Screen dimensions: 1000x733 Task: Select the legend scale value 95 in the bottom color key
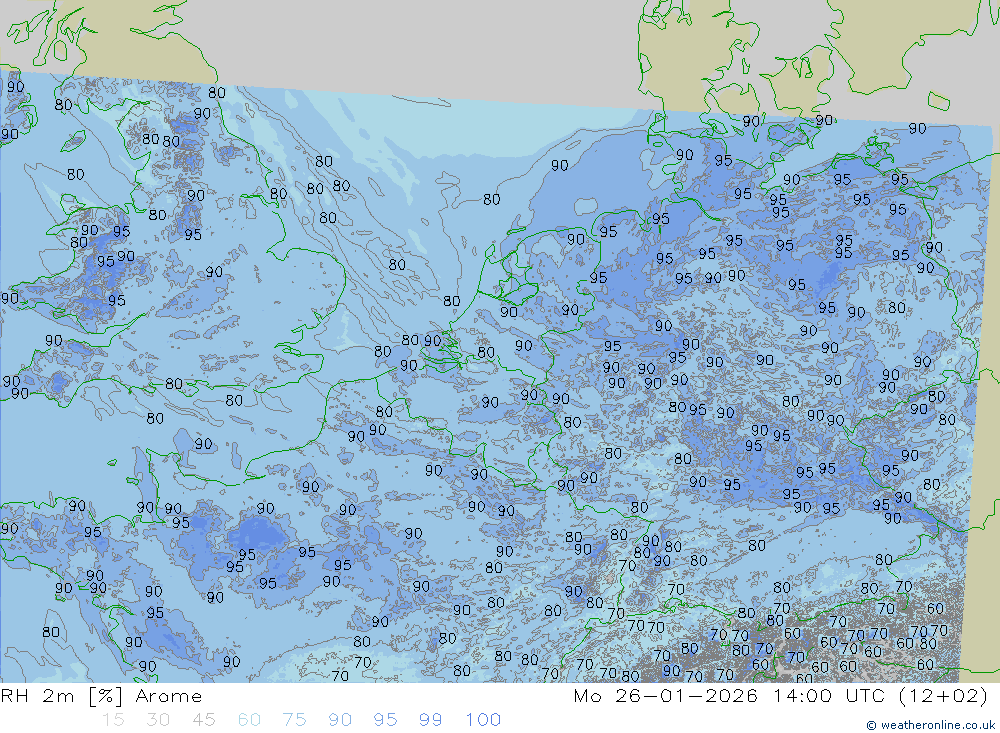pos(386,720)
